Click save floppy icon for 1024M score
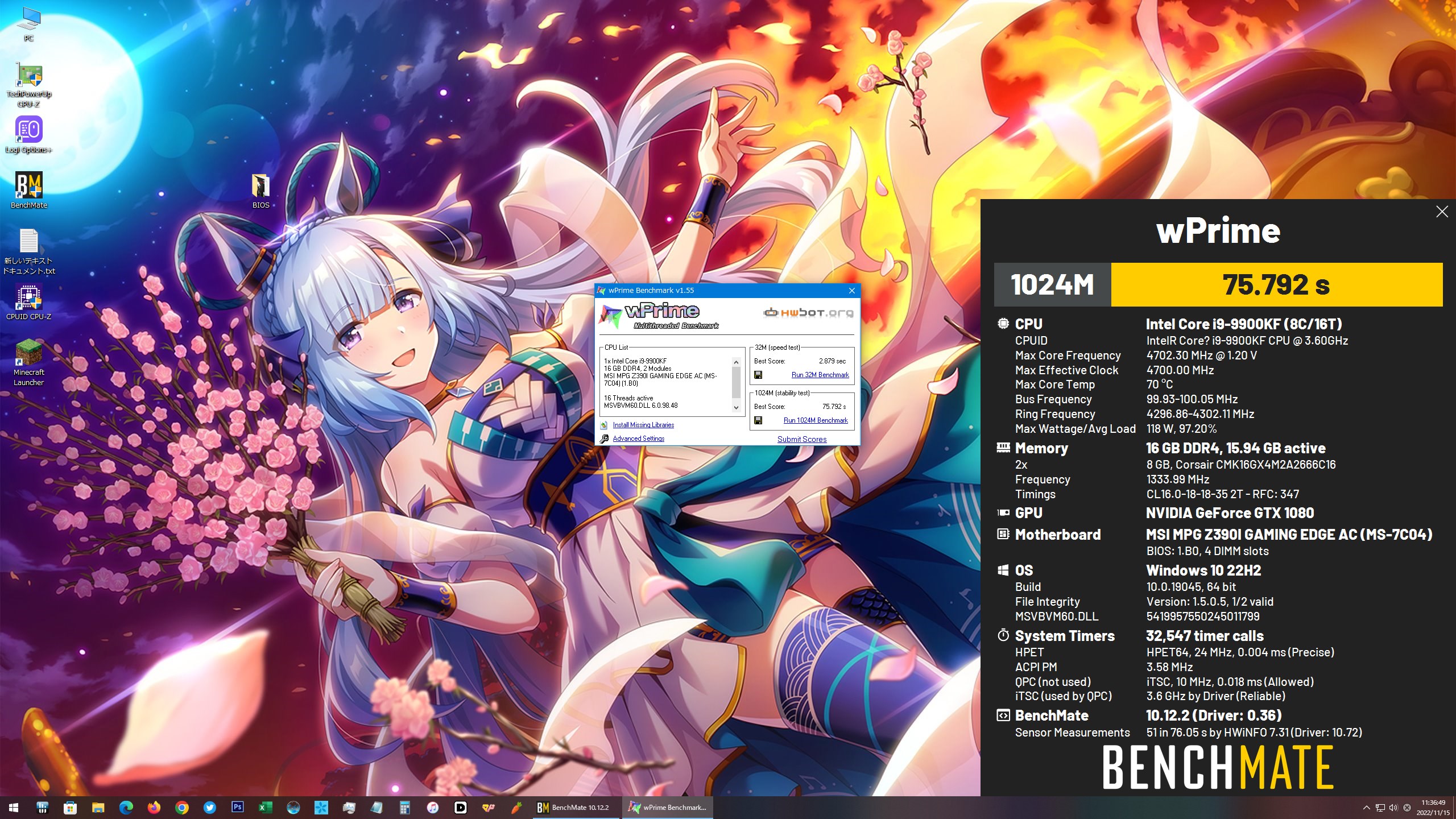This screenshot has height=819, width=1456. coord(758,420)
